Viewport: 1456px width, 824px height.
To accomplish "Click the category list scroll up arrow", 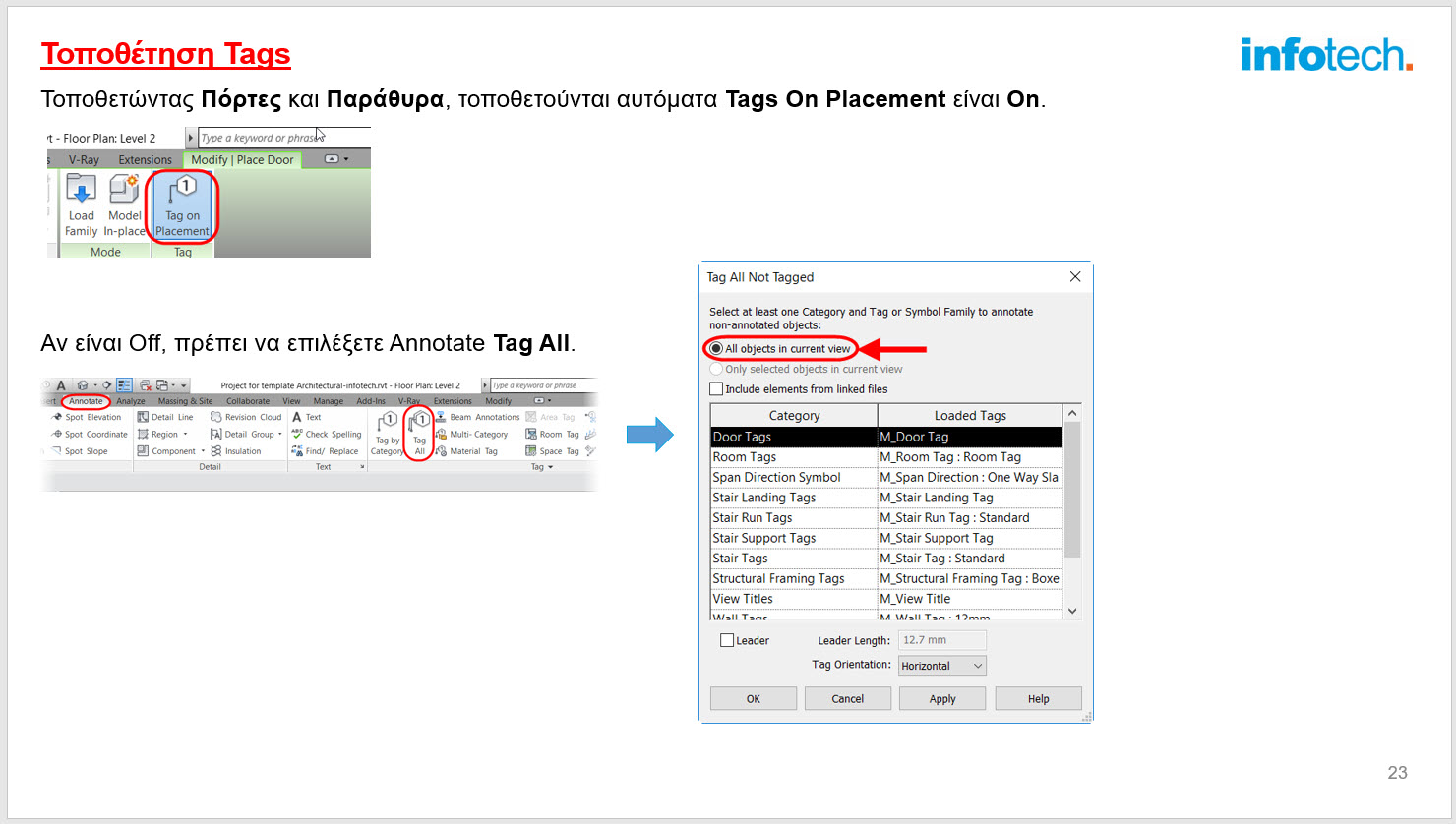I will click(x=1072, y=413).
